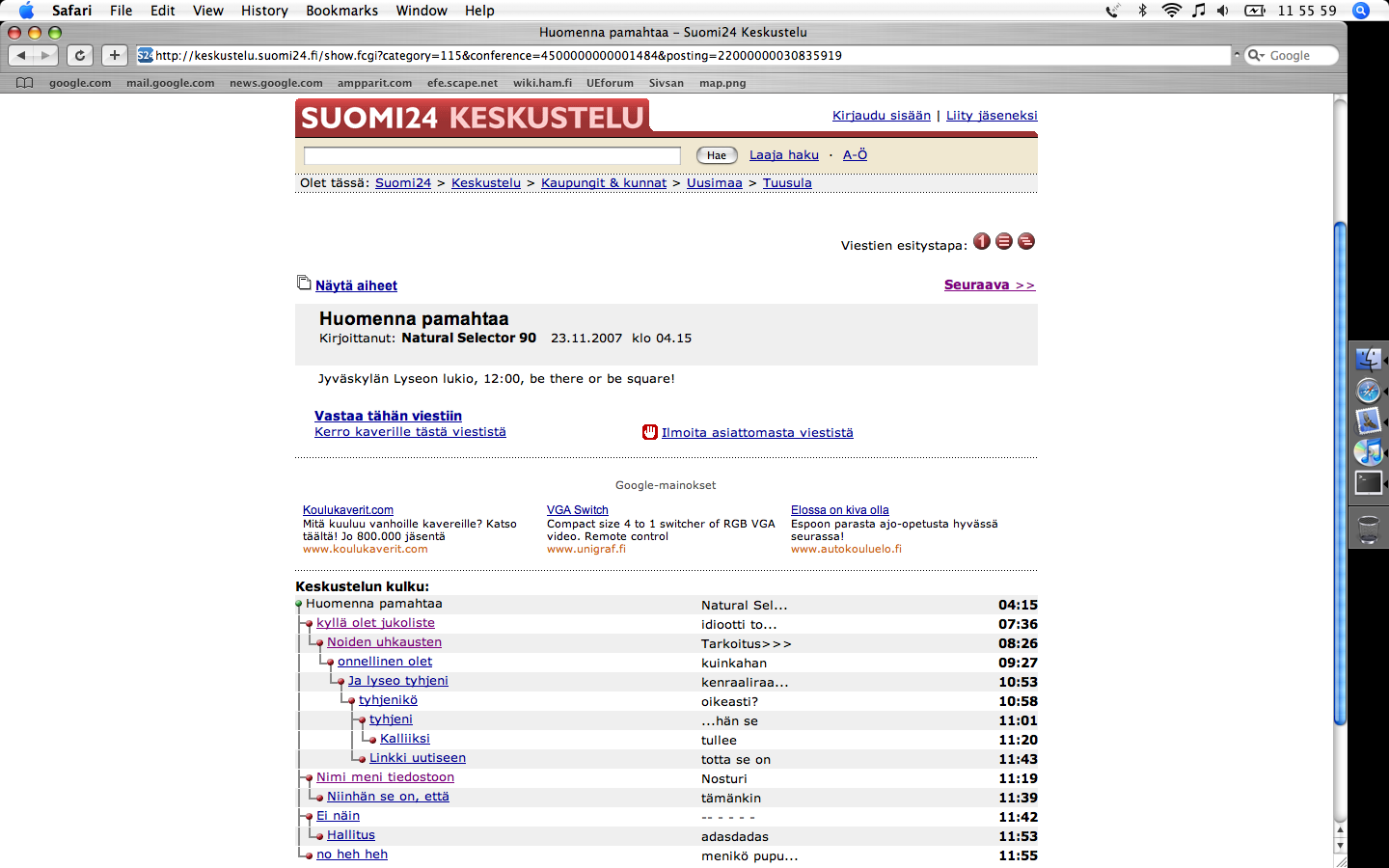1389x868 pixels.
Task: Open the thread reply 'onnellinen olet'
Action: (x=385, y=662)
